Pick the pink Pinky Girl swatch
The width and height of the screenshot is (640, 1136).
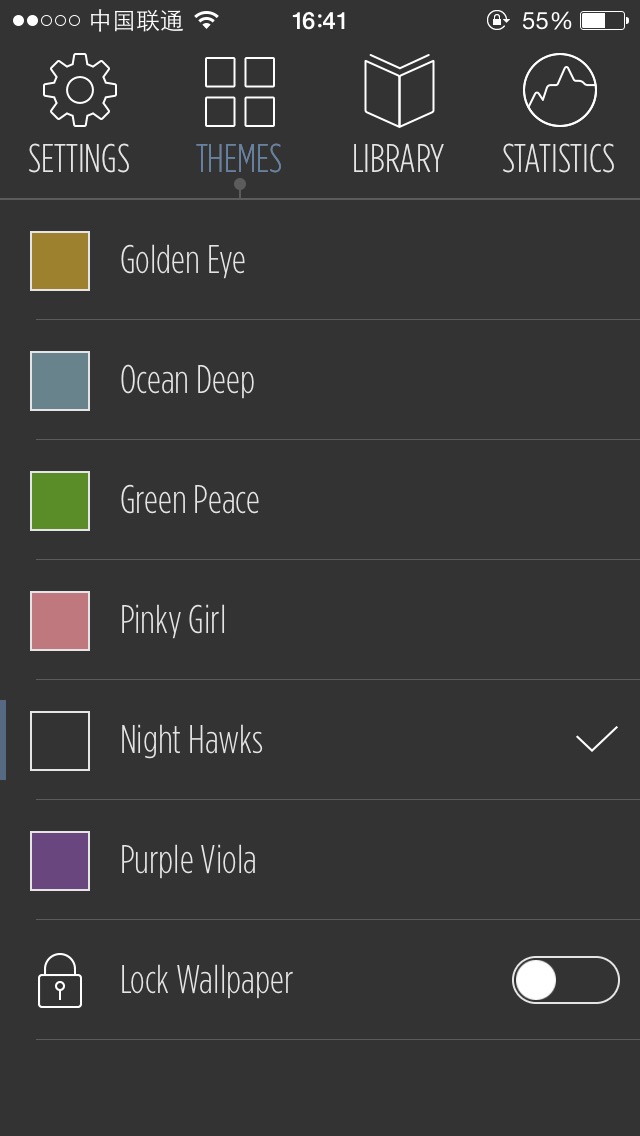pyautogui.click(x=60, y=621)
